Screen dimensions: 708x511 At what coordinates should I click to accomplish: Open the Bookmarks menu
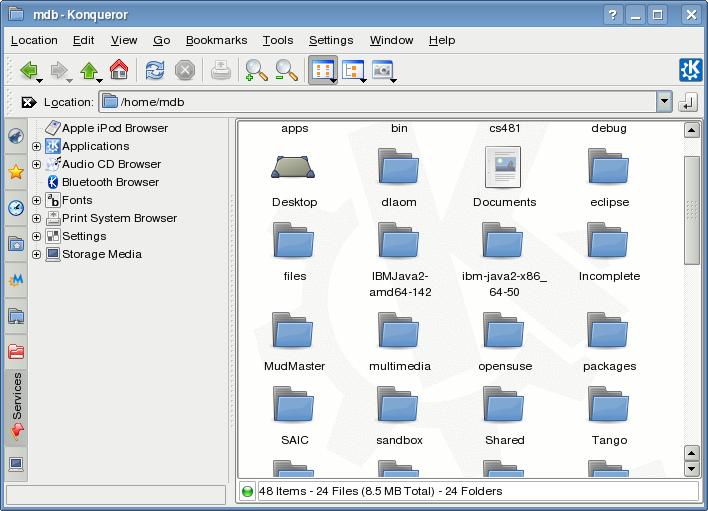point(217,40)
